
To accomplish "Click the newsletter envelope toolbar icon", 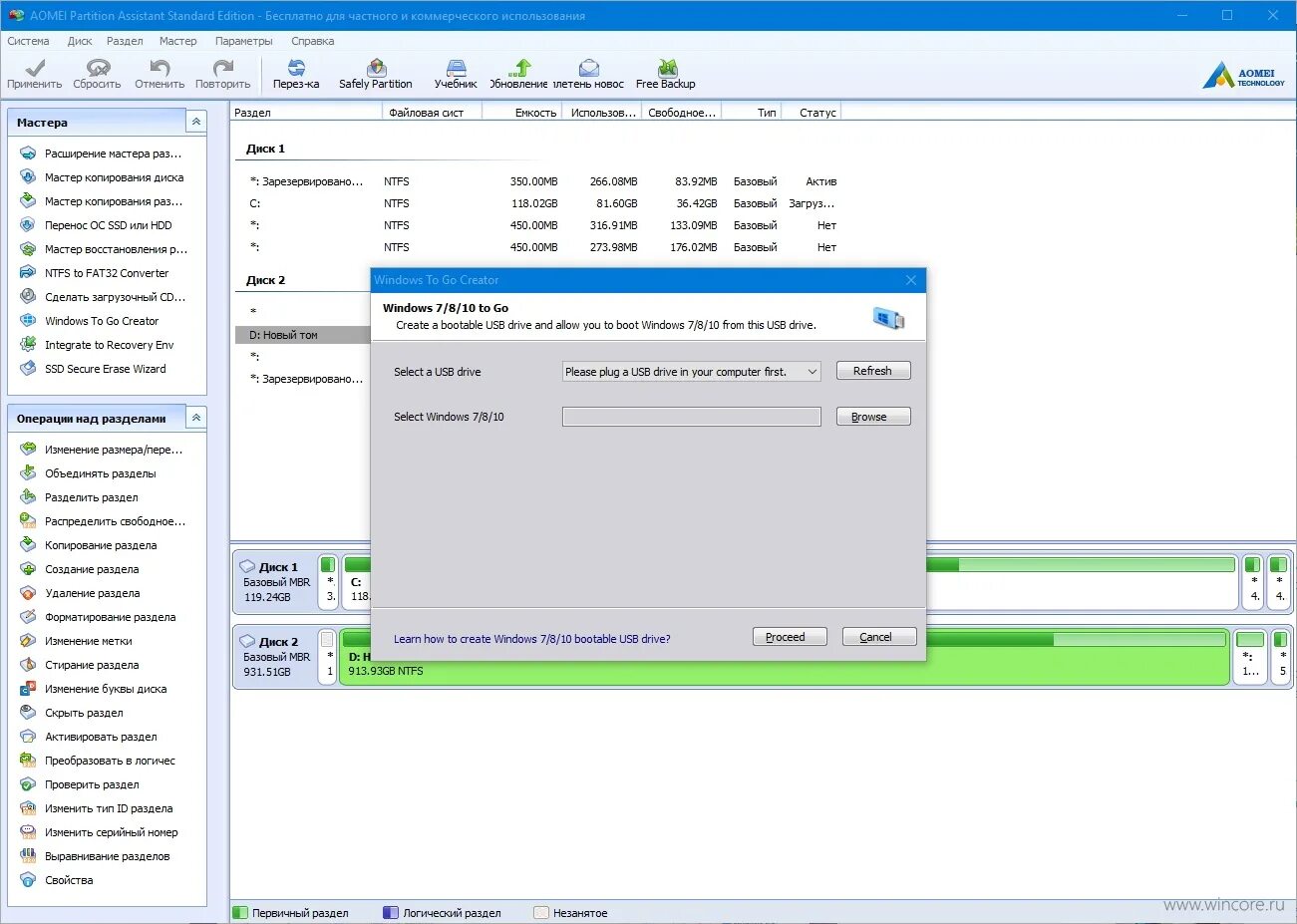I will click(589, 74).
